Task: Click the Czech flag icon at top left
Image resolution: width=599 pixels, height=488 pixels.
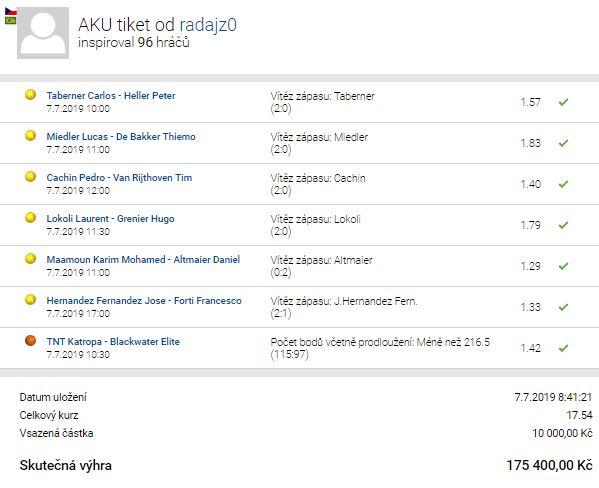Action: coord(11,11)
